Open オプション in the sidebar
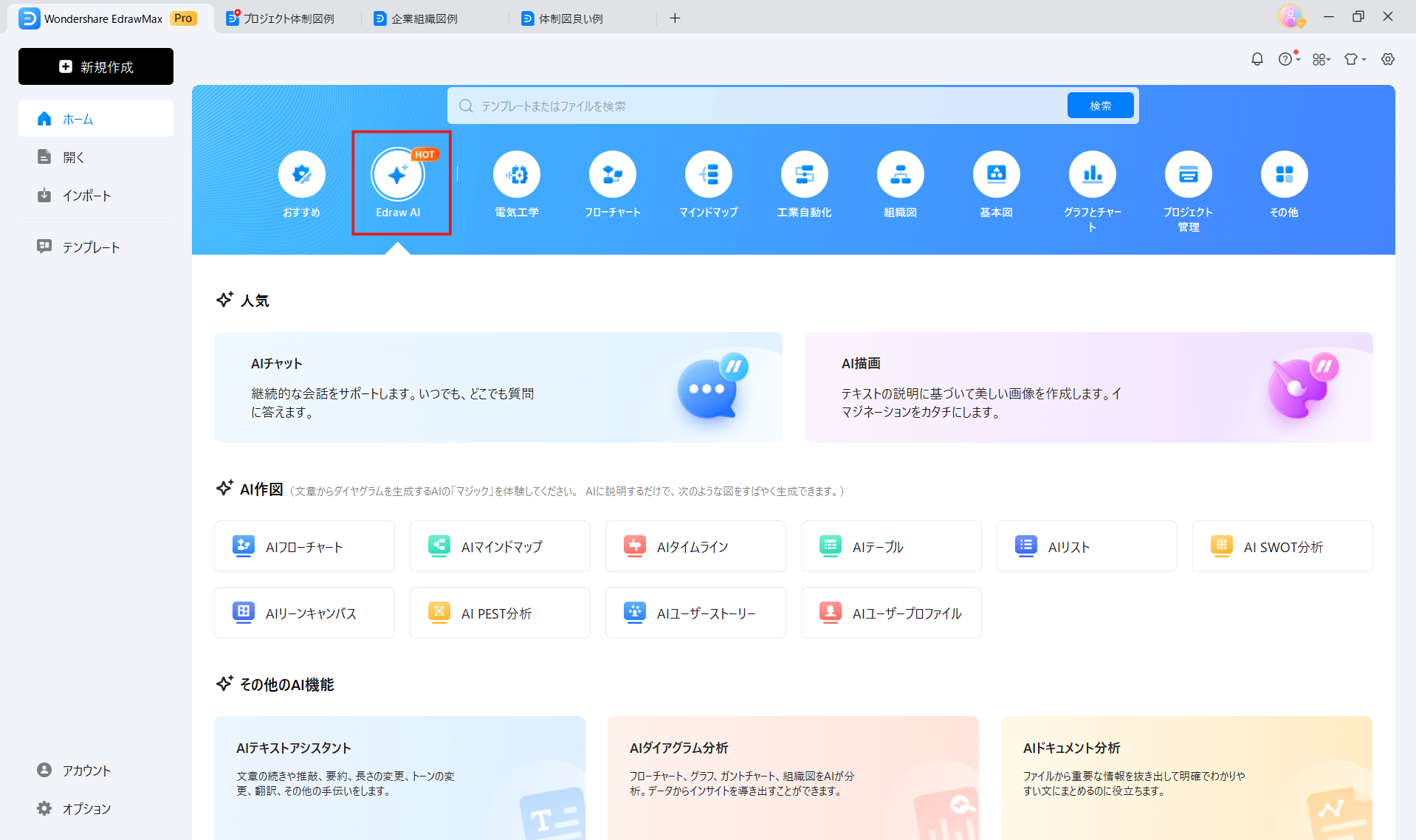 click(96, 809)
